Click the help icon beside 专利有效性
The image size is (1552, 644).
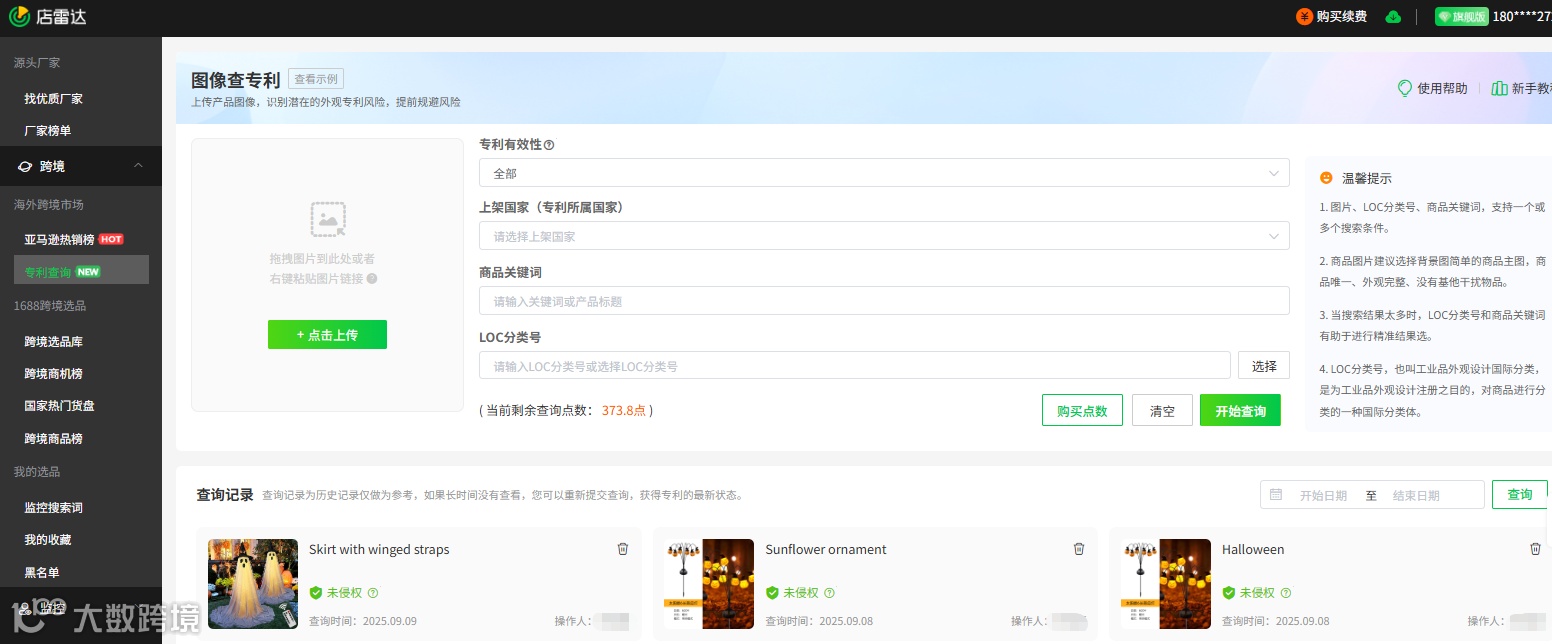pos(549,145)
